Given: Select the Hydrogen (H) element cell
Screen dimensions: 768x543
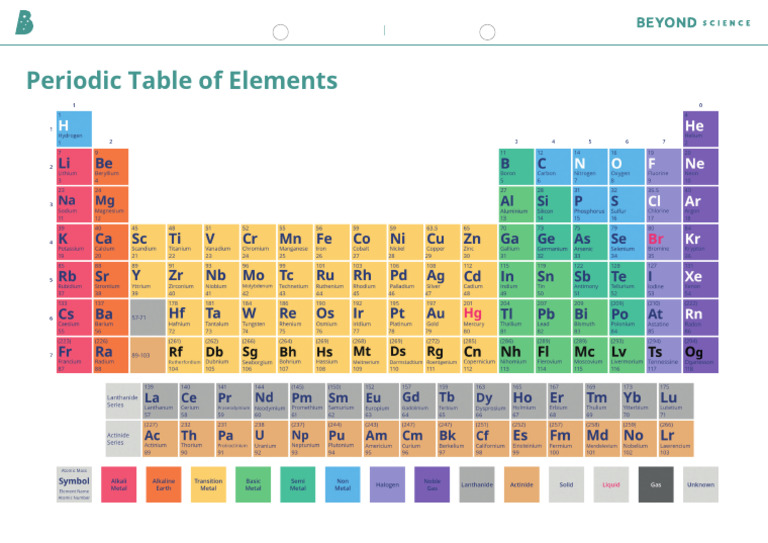Looking at the screenshot, I should coord(74,129).
